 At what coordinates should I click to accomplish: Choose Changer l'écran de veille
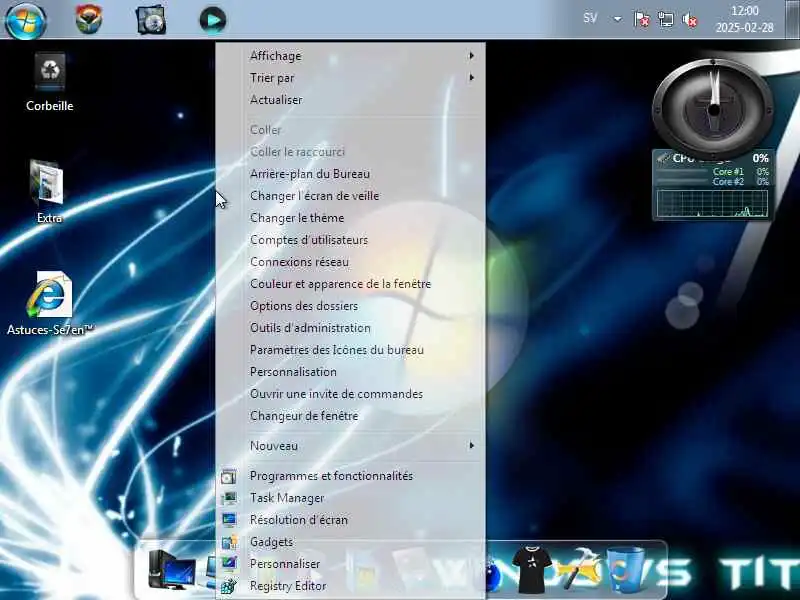351,195
